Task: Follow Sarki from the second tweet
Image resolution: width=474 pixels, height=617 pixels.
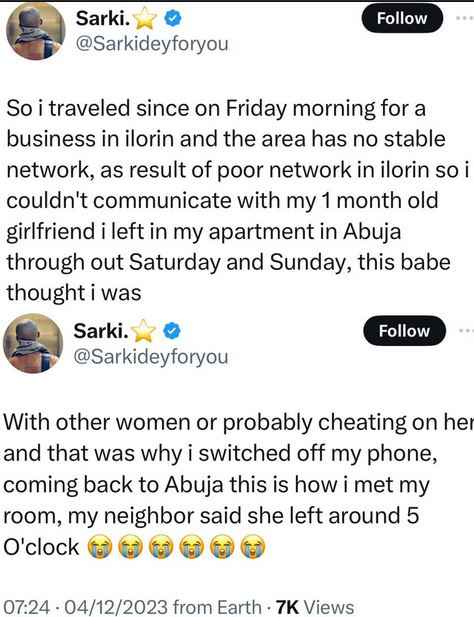Action: 404,331
